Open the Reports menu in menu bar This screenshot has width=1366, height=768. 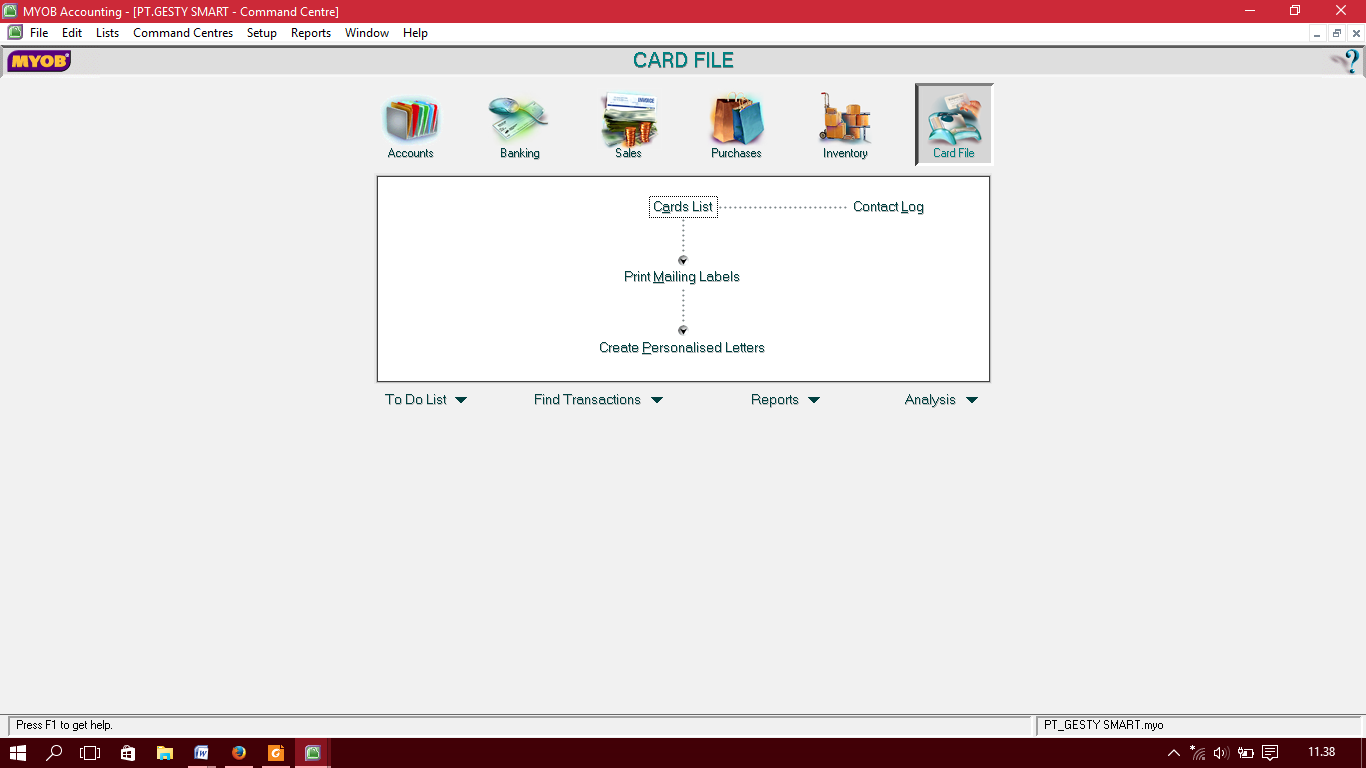[x=311, y=33]
